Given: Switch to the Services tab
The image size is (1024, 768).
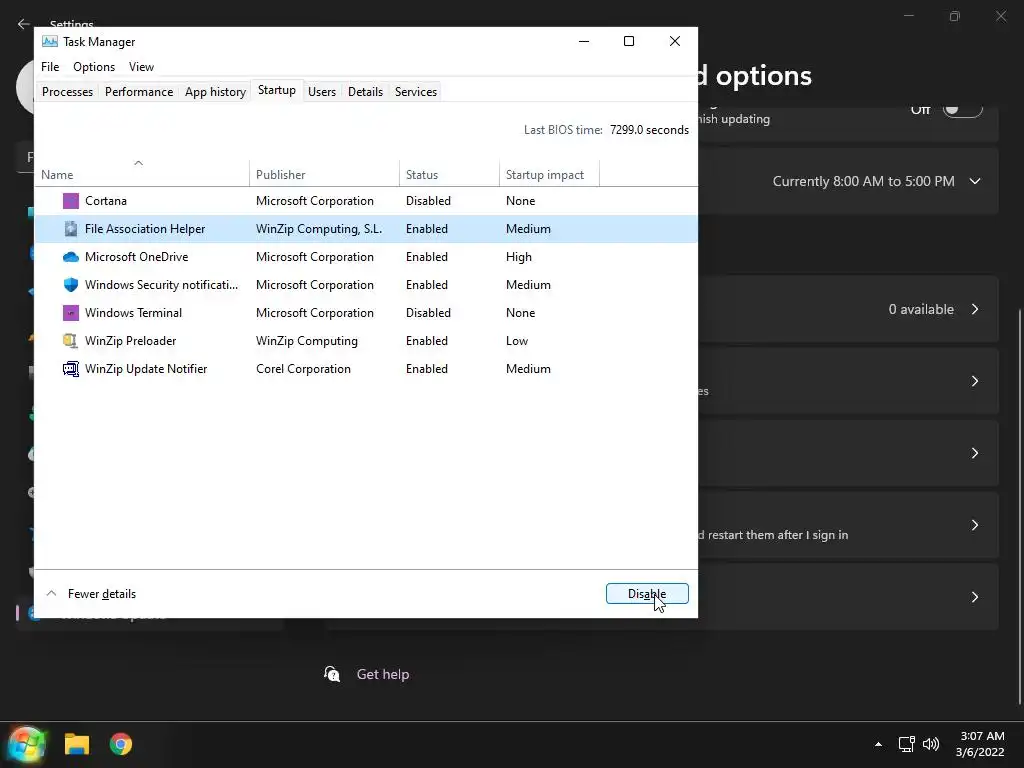Looking at the screenshot, I should click(x=416, y=92).
